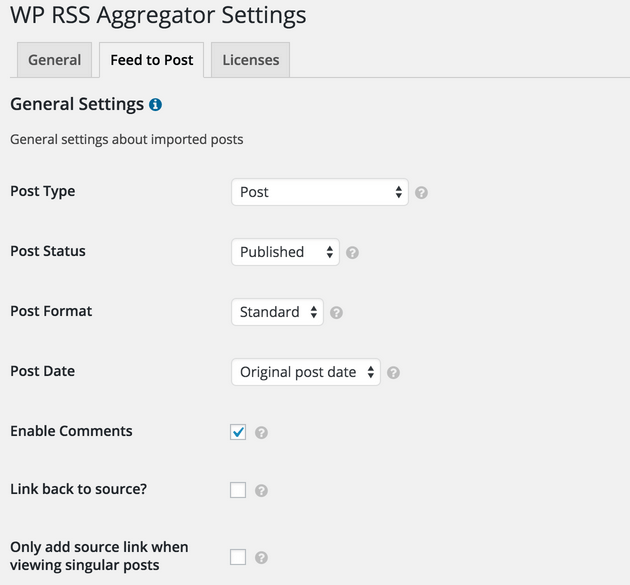
Task: Open help icon beside Post Date
Action: point(393,372)
